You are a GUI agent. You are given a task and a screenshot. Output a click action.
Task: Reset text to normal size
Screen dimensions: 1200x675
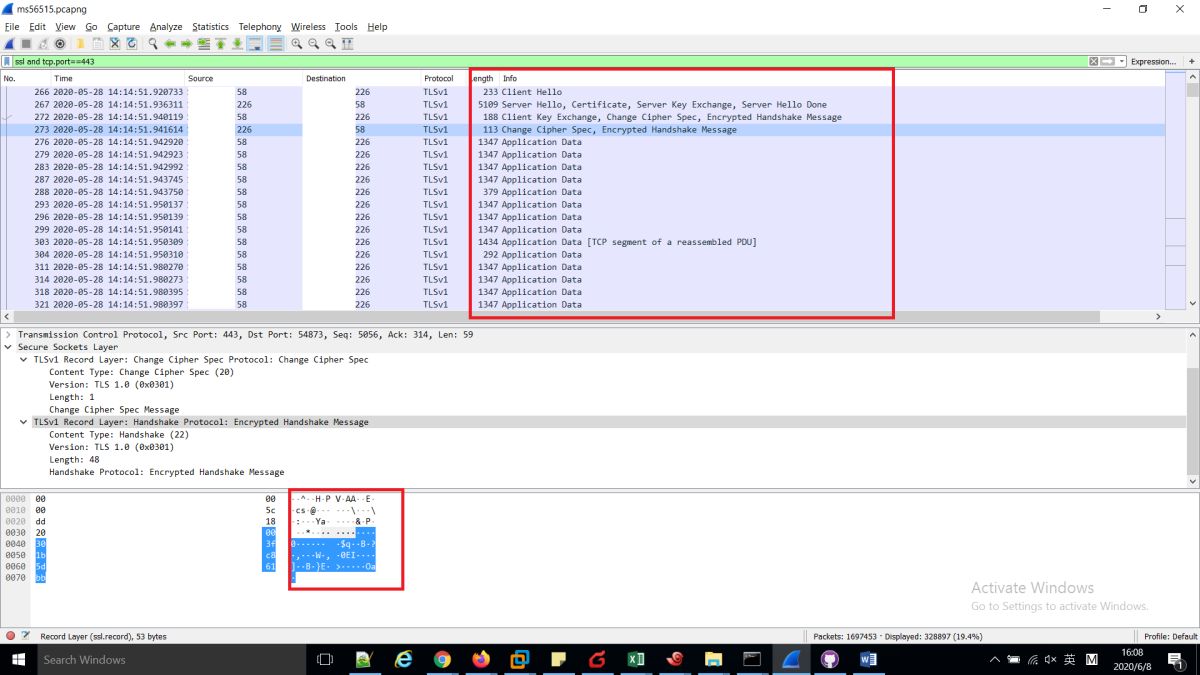point(330,44)
